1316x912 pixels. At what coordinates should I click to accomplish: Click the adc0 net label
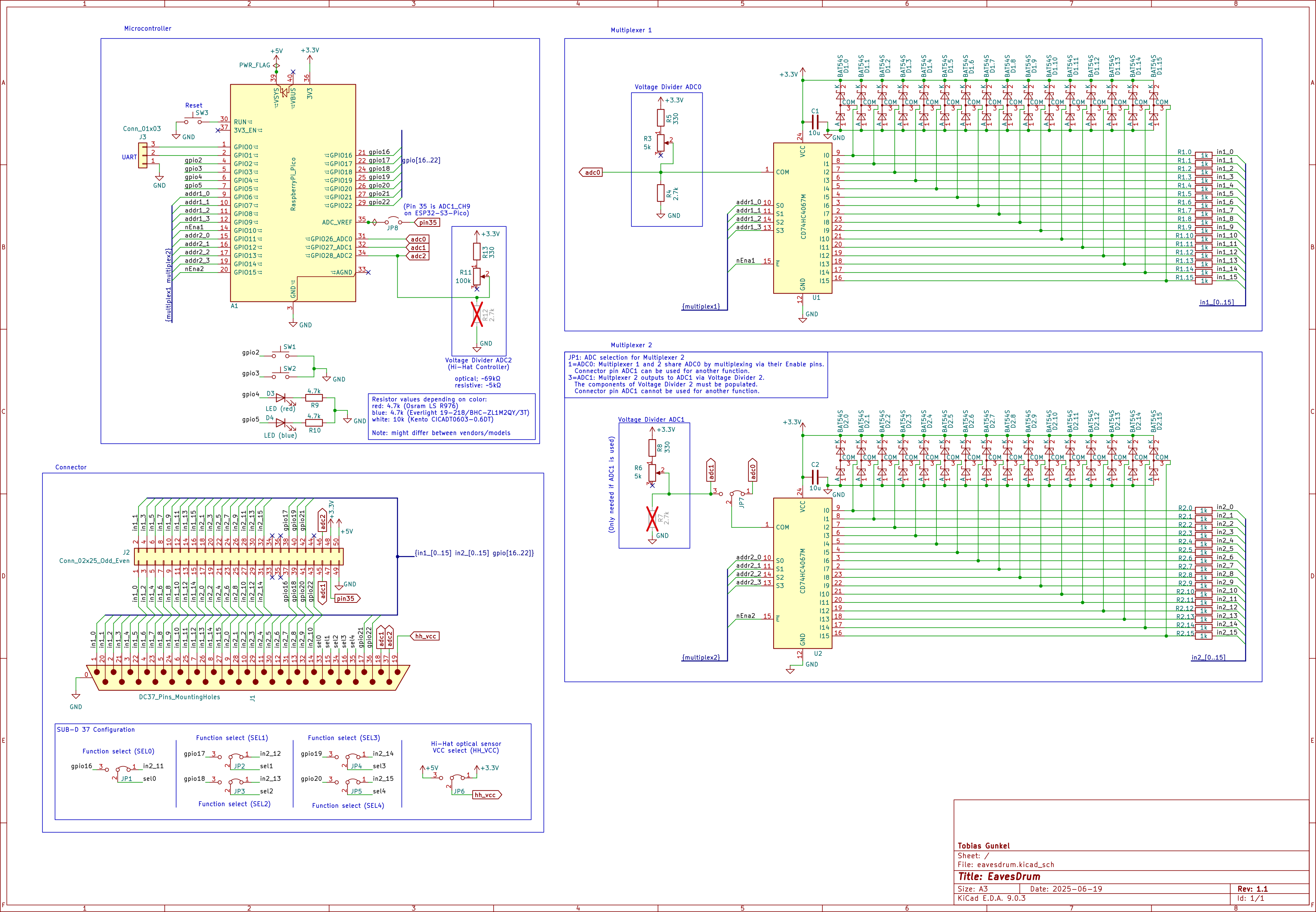[x=591, y=171]
